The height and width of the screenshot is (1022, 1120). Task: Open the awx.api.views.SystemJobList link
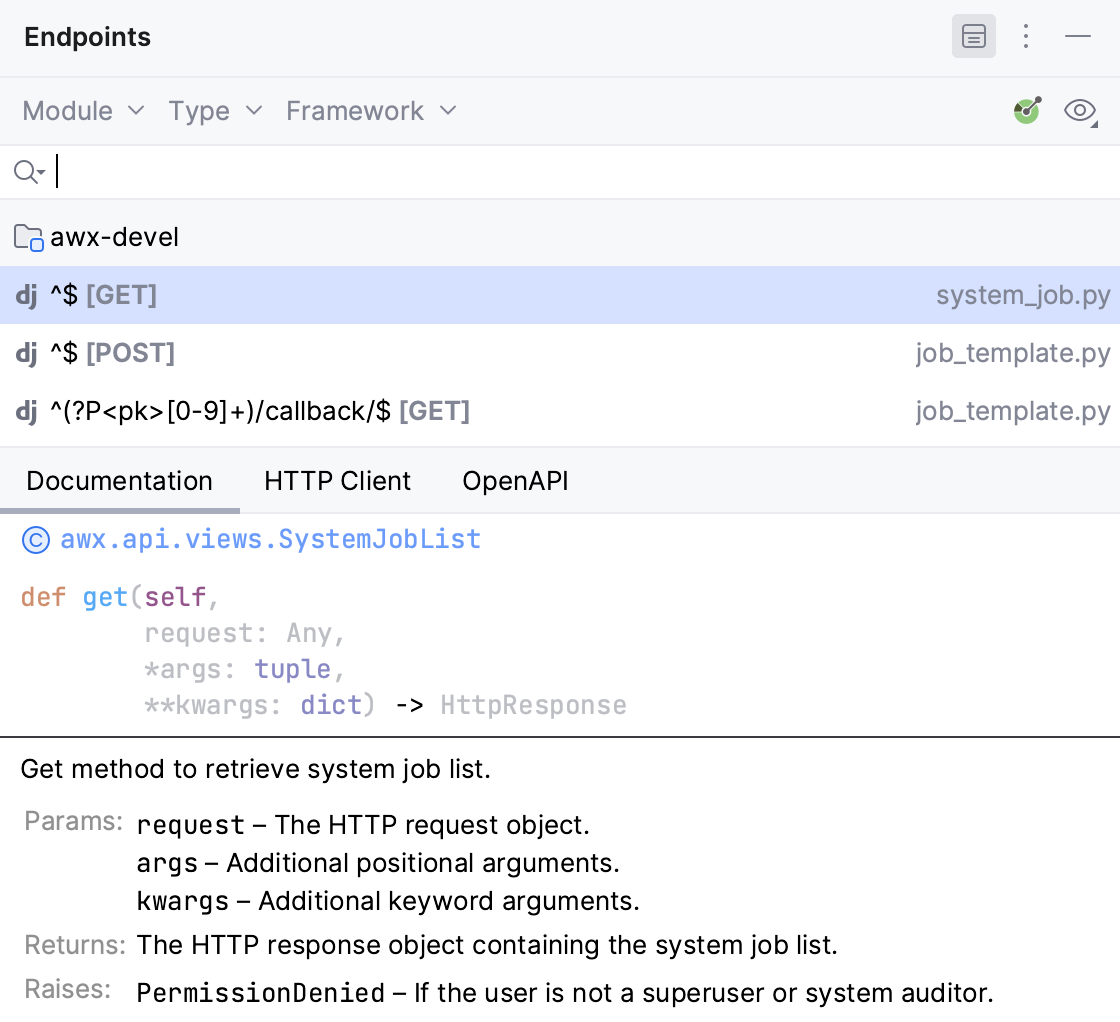(271, 539)
